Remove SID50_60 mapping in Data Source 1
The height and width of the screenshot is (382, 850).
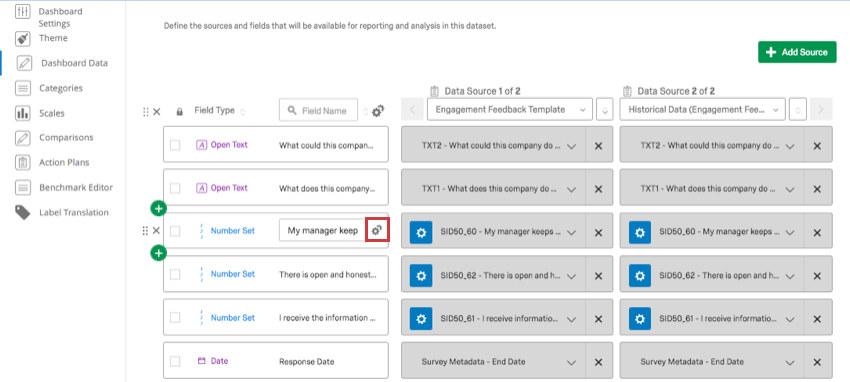tap(598, 232)
